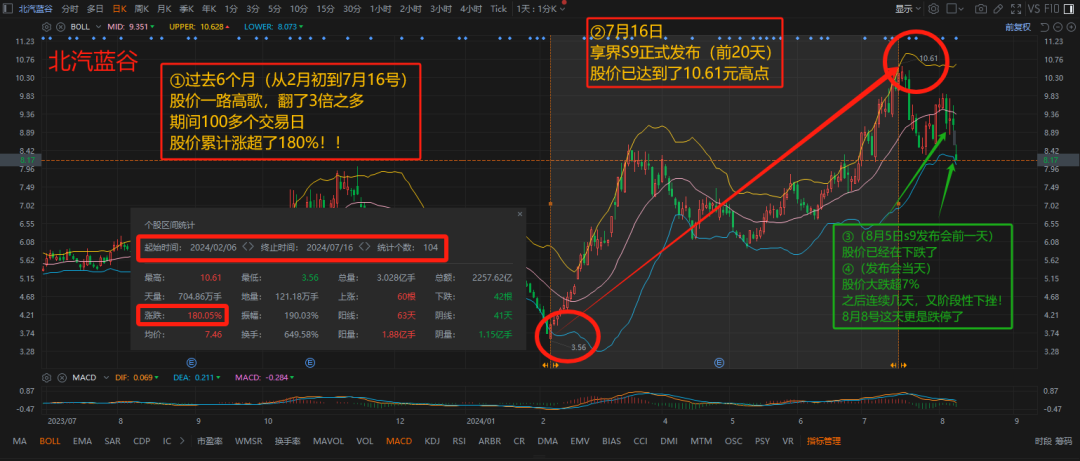Image resolution: width=1080 pixels, height=461 pixels.
Task: Open MACD indicator settings gear
Action: [48, 378]
